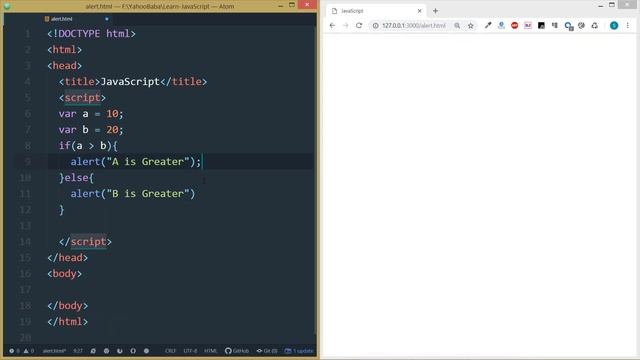The height and width of the screenshot is (360, 640).
Task: Show linter errors count in Atom status bar
Action: (x=14, y=351)
